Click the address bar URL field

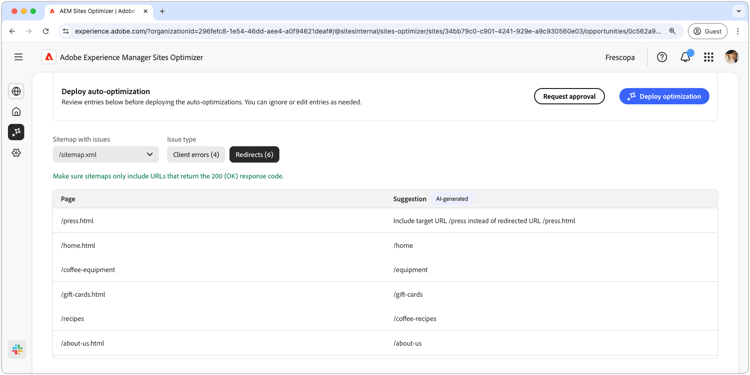point(368,31)
